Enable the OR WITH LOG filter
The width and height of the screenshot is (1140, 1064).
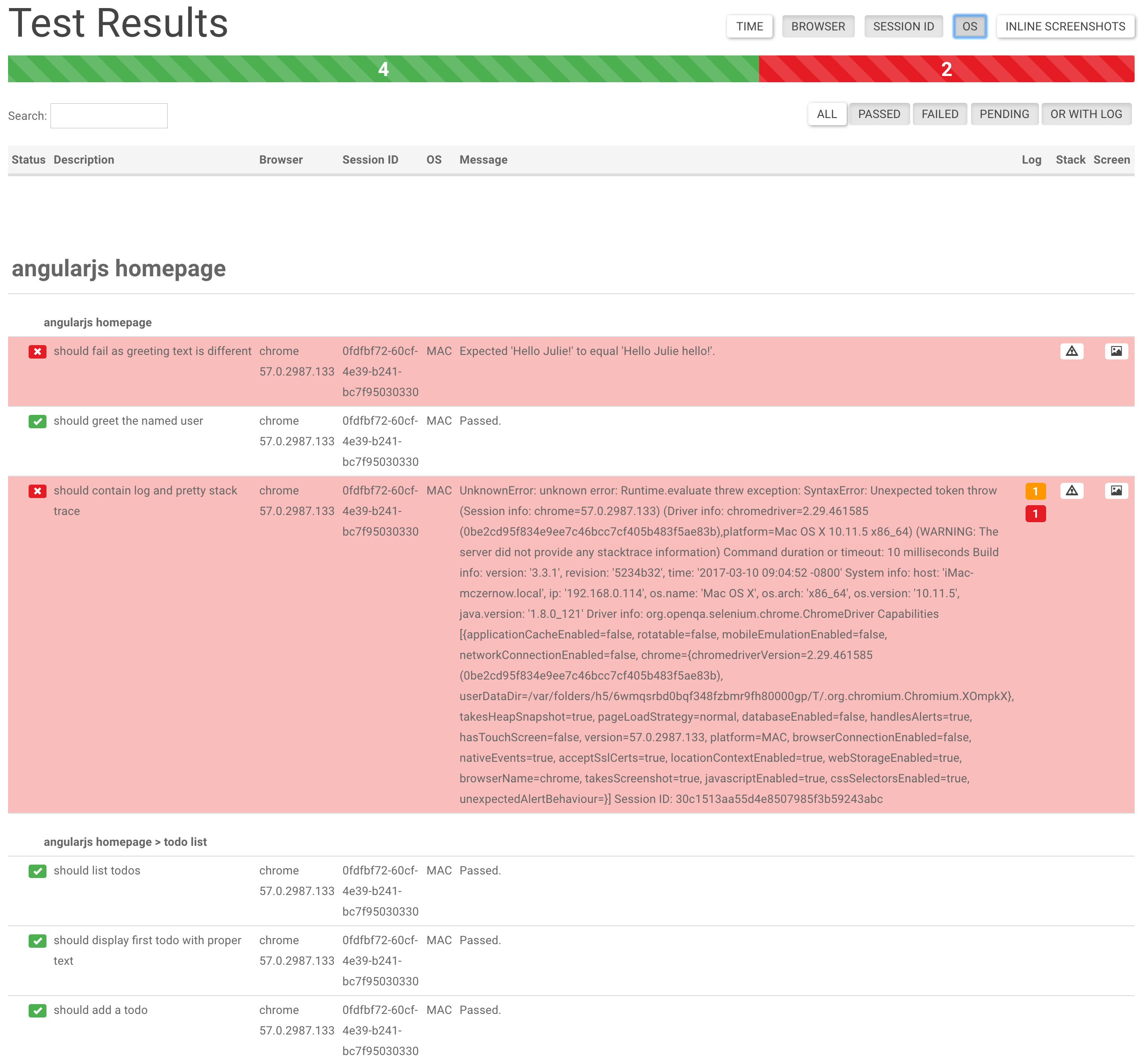1085,114
